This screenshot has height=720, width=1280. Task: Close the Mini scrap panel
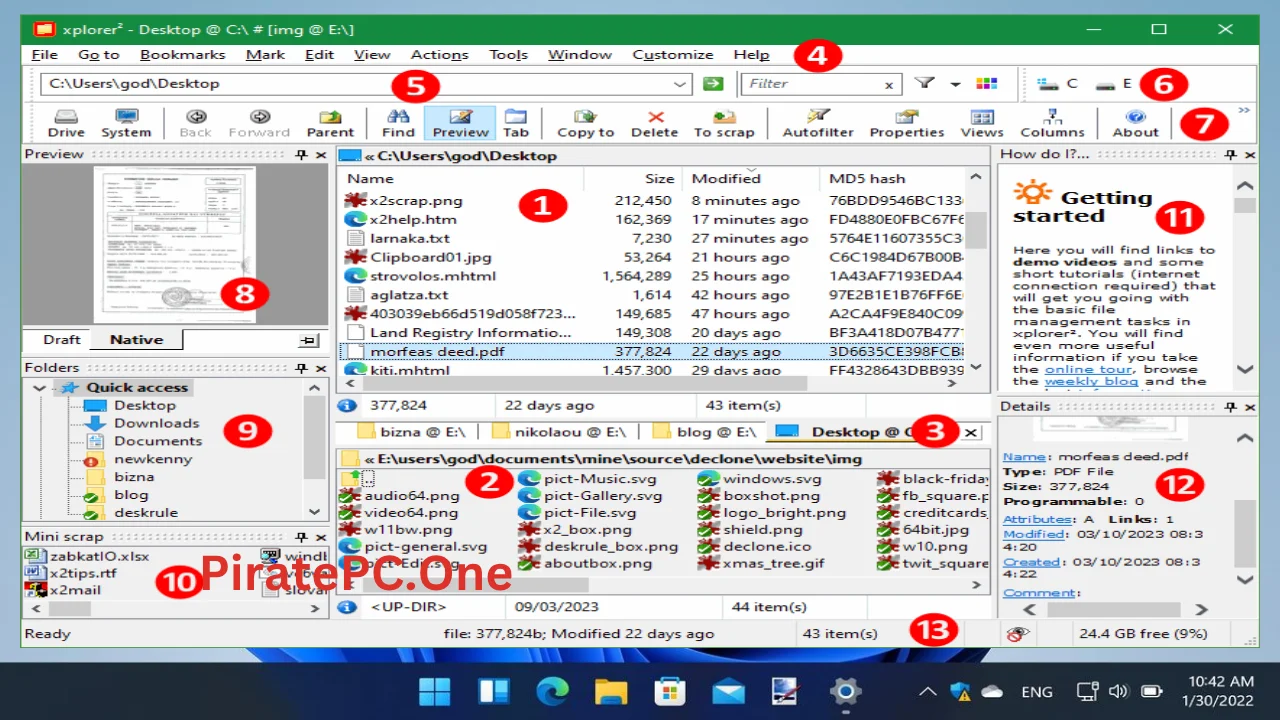pos(320,537)
